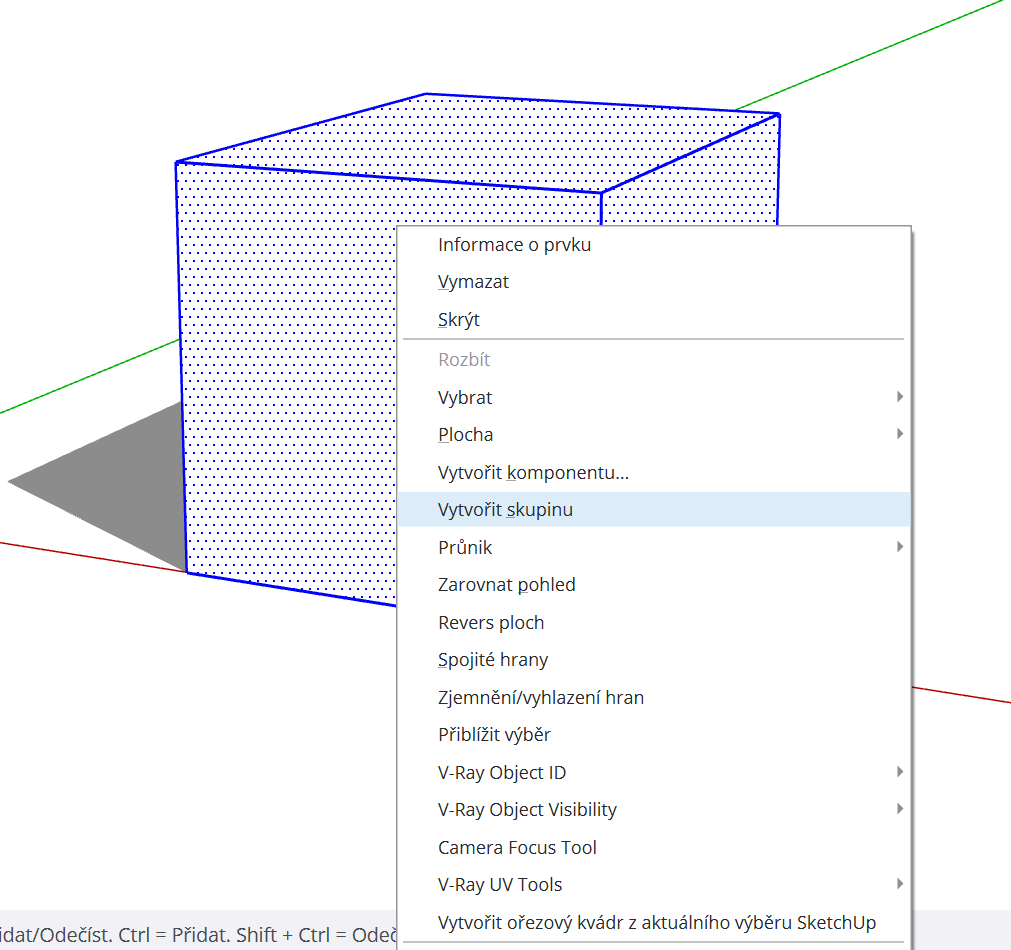
Task: Click Vytvořit ořezový kvádr z aktuálního výběru
Action: click(656, 922)
